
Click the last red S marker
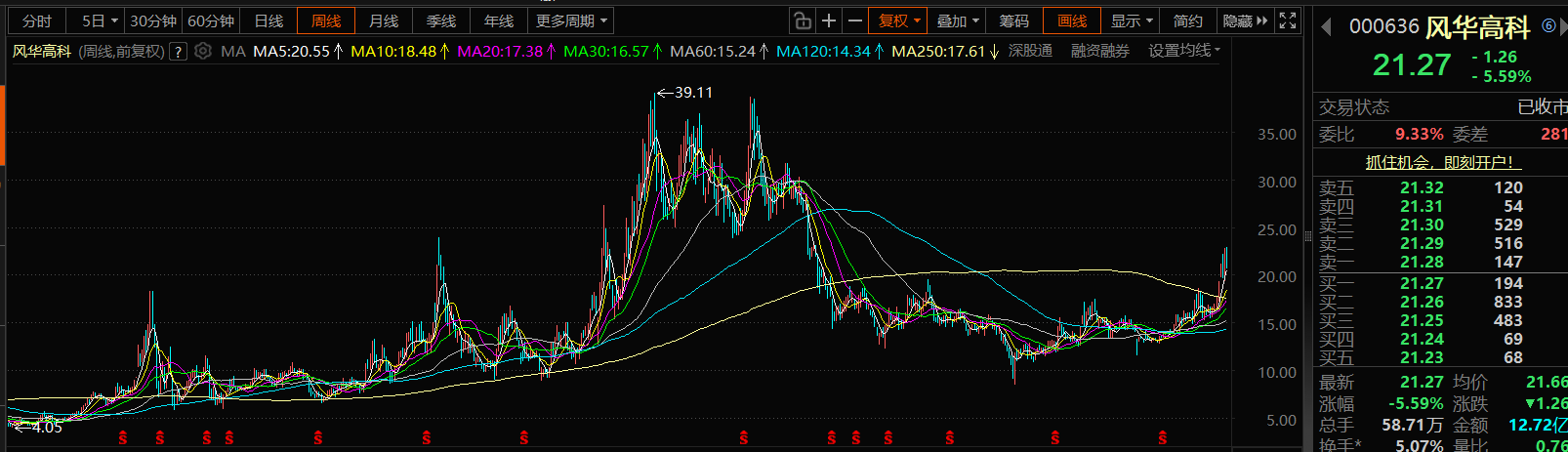1163,438
